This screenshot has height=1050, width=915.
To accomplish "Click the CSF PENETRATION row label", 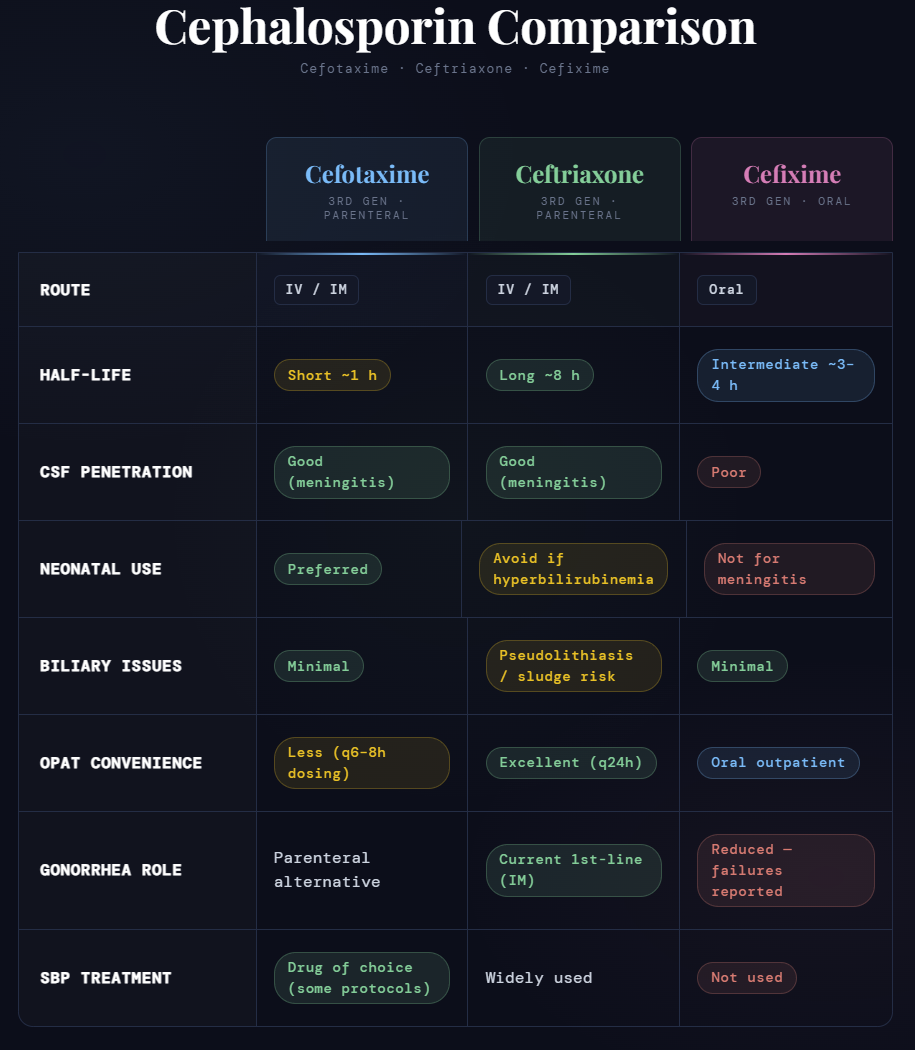I will click(116, 472).
